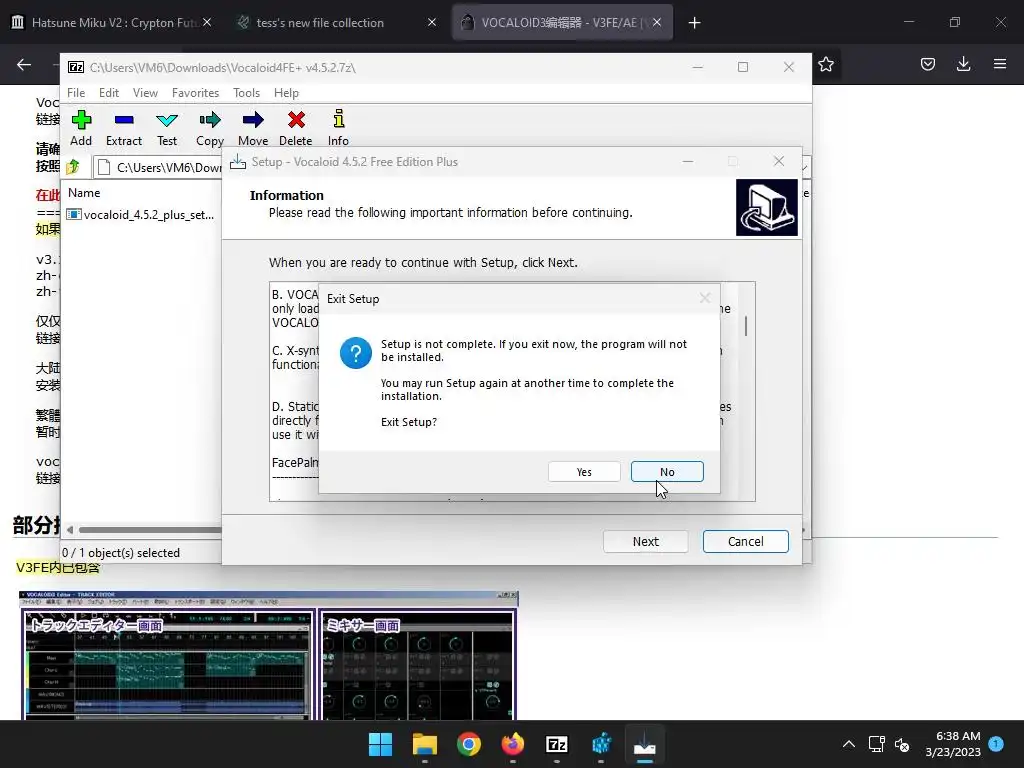
Task: Open the Favorites menu in 7-Zip
Action: pyautogui.click(x=195, y=93)
